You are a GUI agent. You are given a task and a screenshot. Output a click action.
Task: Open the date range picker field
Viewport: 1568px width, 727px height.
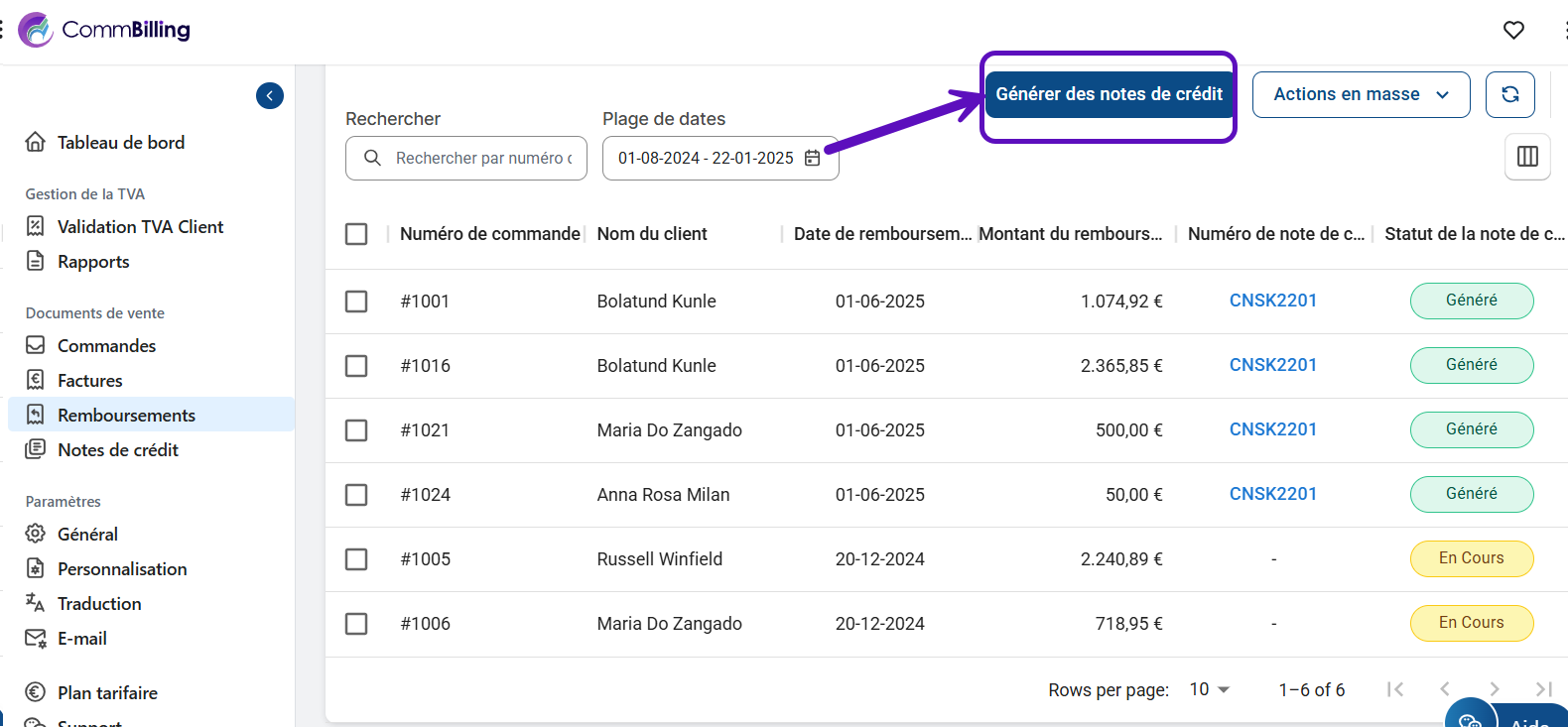[x=707, y=158]
